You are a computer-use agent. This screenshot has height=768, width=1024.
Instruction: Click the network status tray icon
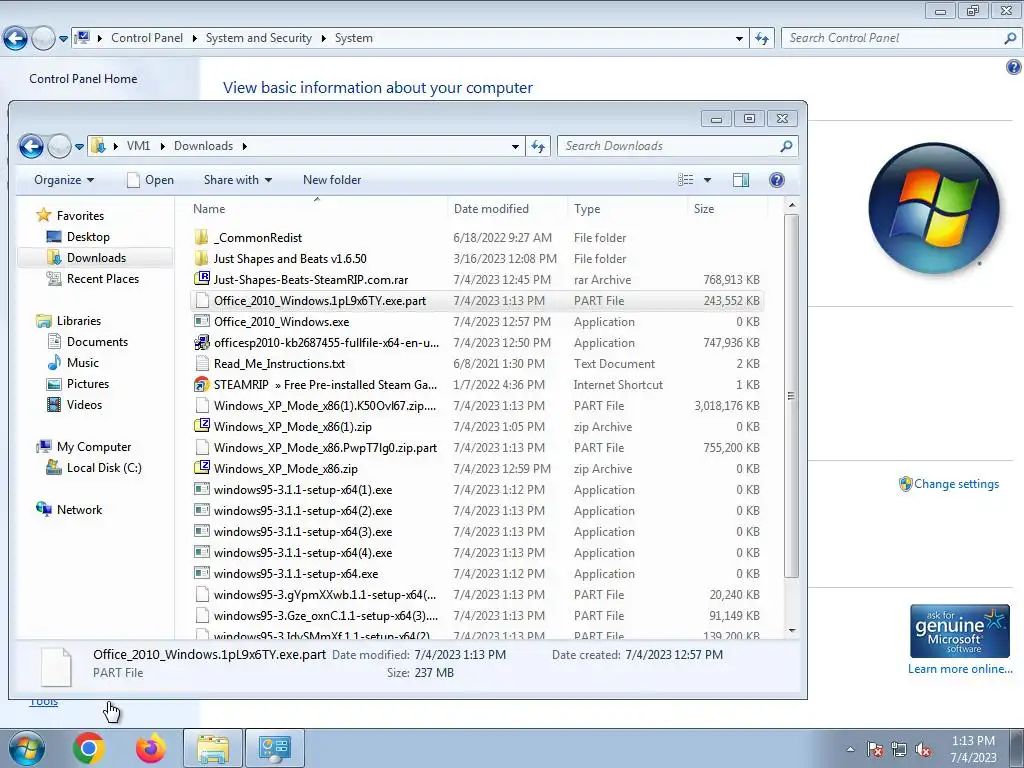[x=899, y=749]
